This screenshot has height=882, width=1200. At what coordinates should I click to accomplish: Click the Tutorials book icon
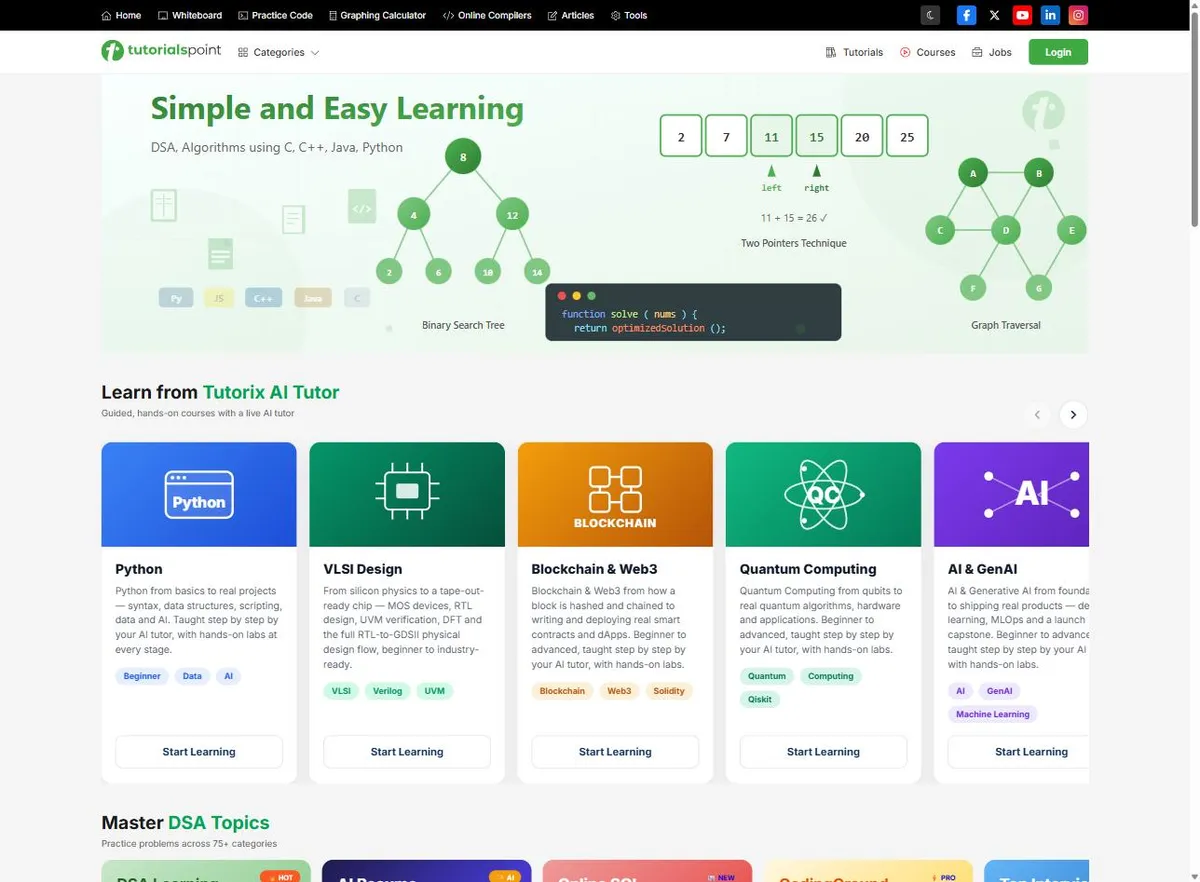click(x=831, y=52)
